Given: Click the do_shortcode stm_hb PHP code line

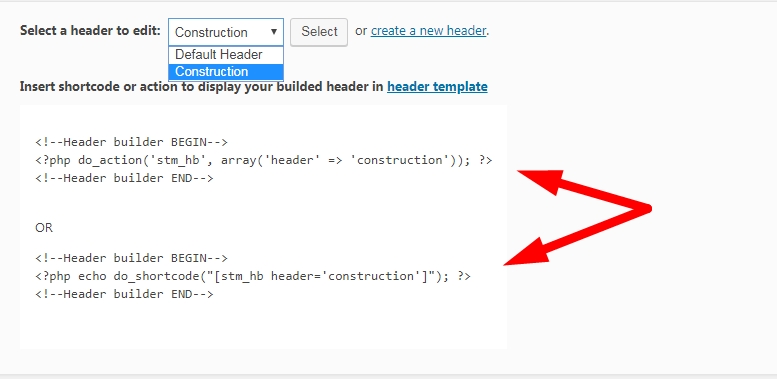Looking at the screenshot, I should (x=253, y=276).
